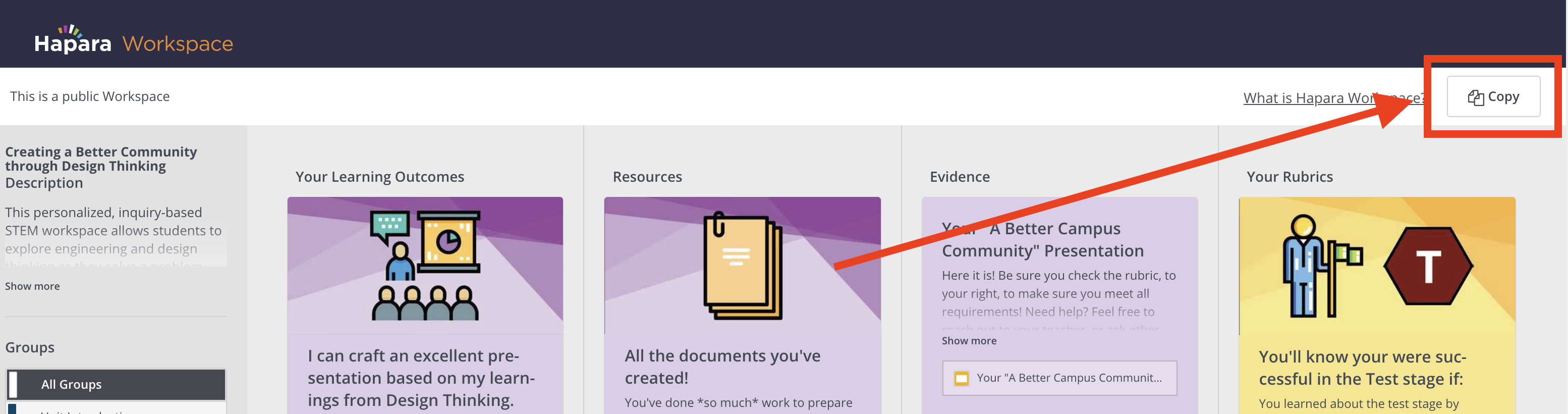Viewport: 1568px width, 414px height.
Task: Click the Workspace title text in header
Action: coord(177,44)
